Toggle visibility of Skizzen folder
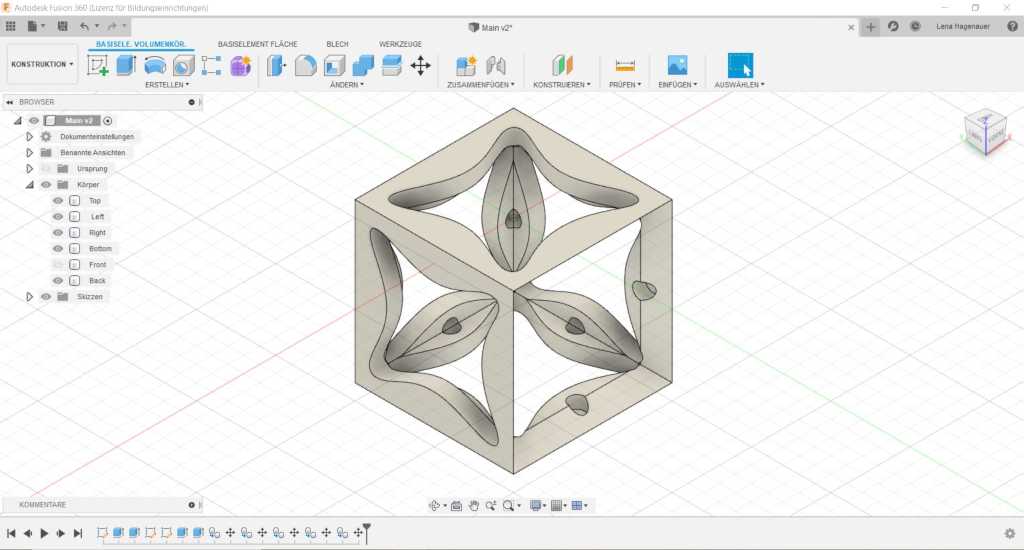This screenshot has height=550, width=1024. tap(46, 297)
